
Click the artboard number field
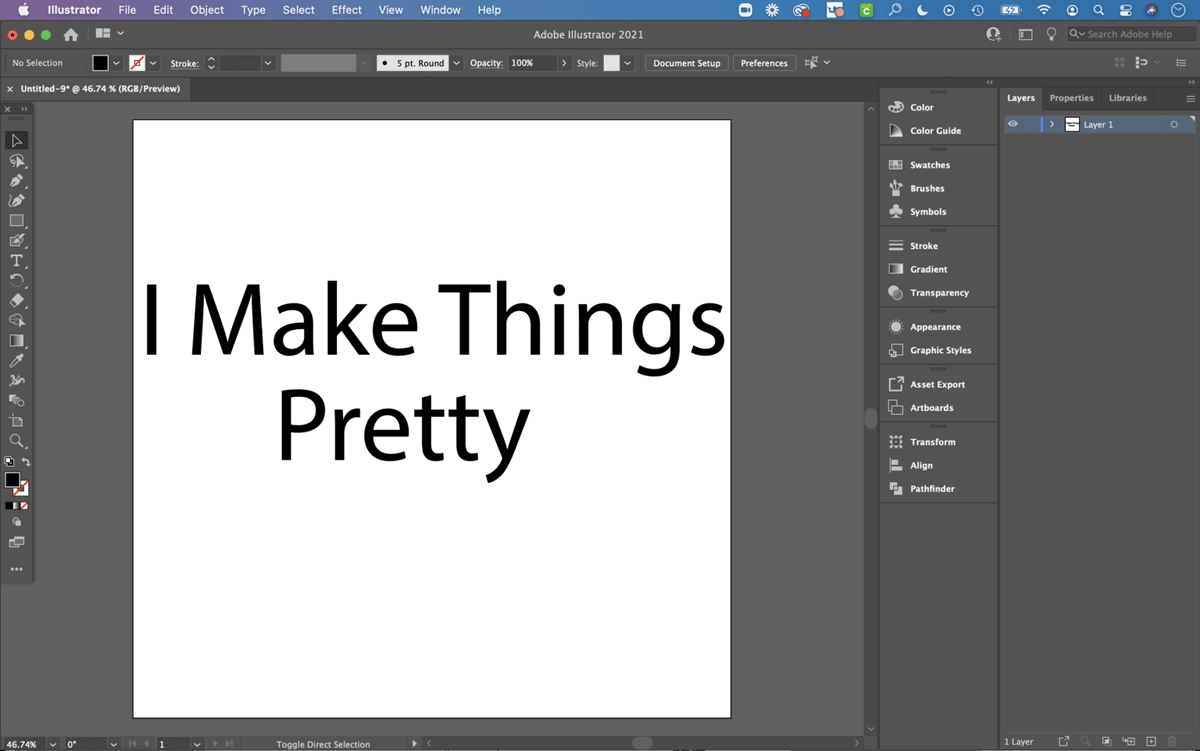164,744
